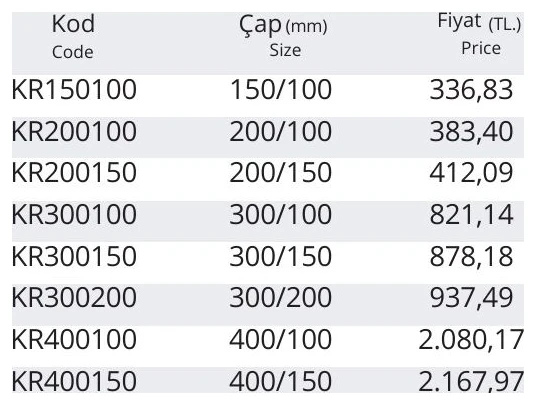Click the 300/200 size cell
Screen dimensions: 536x405
pos(281,298)
